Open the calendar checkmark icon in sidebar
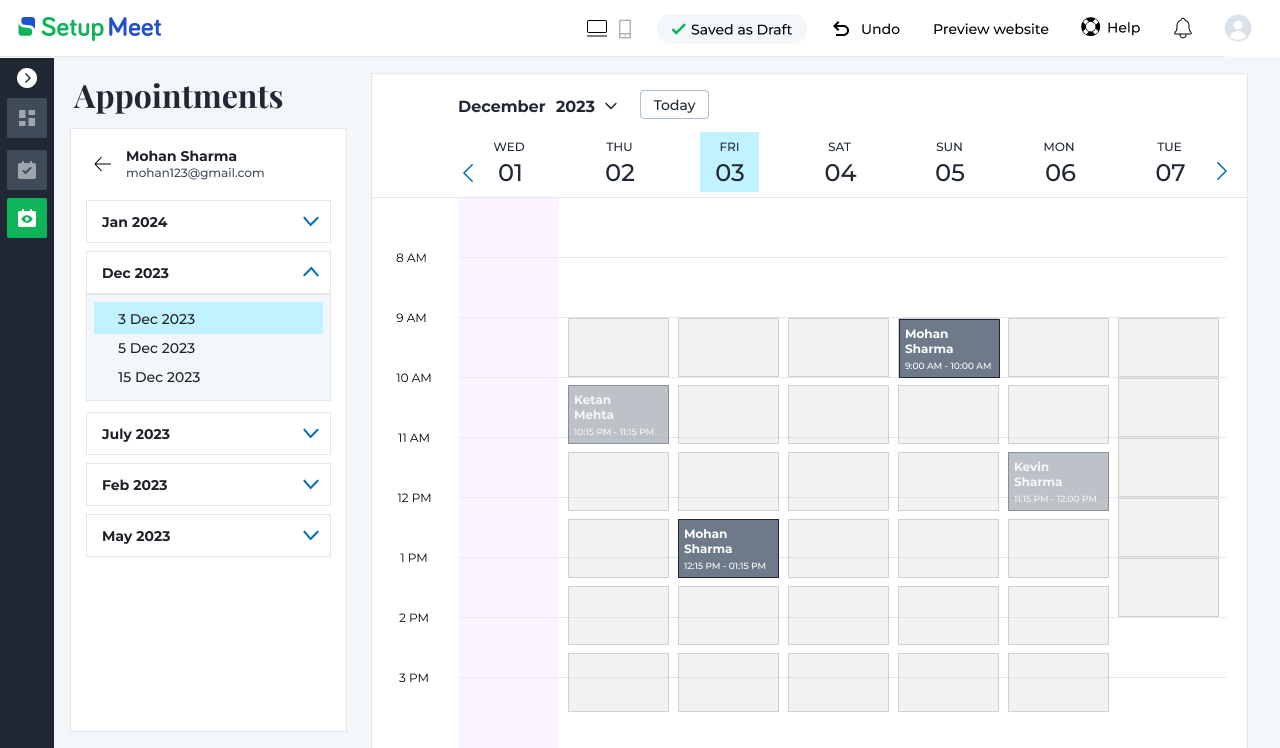 (x=27, y=170)
